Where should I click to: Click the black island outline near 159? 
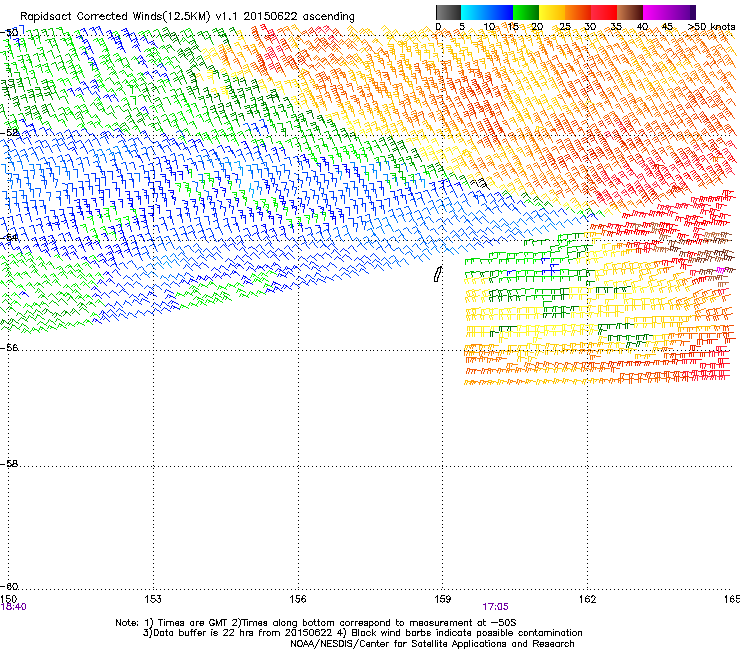pos(437,274)
